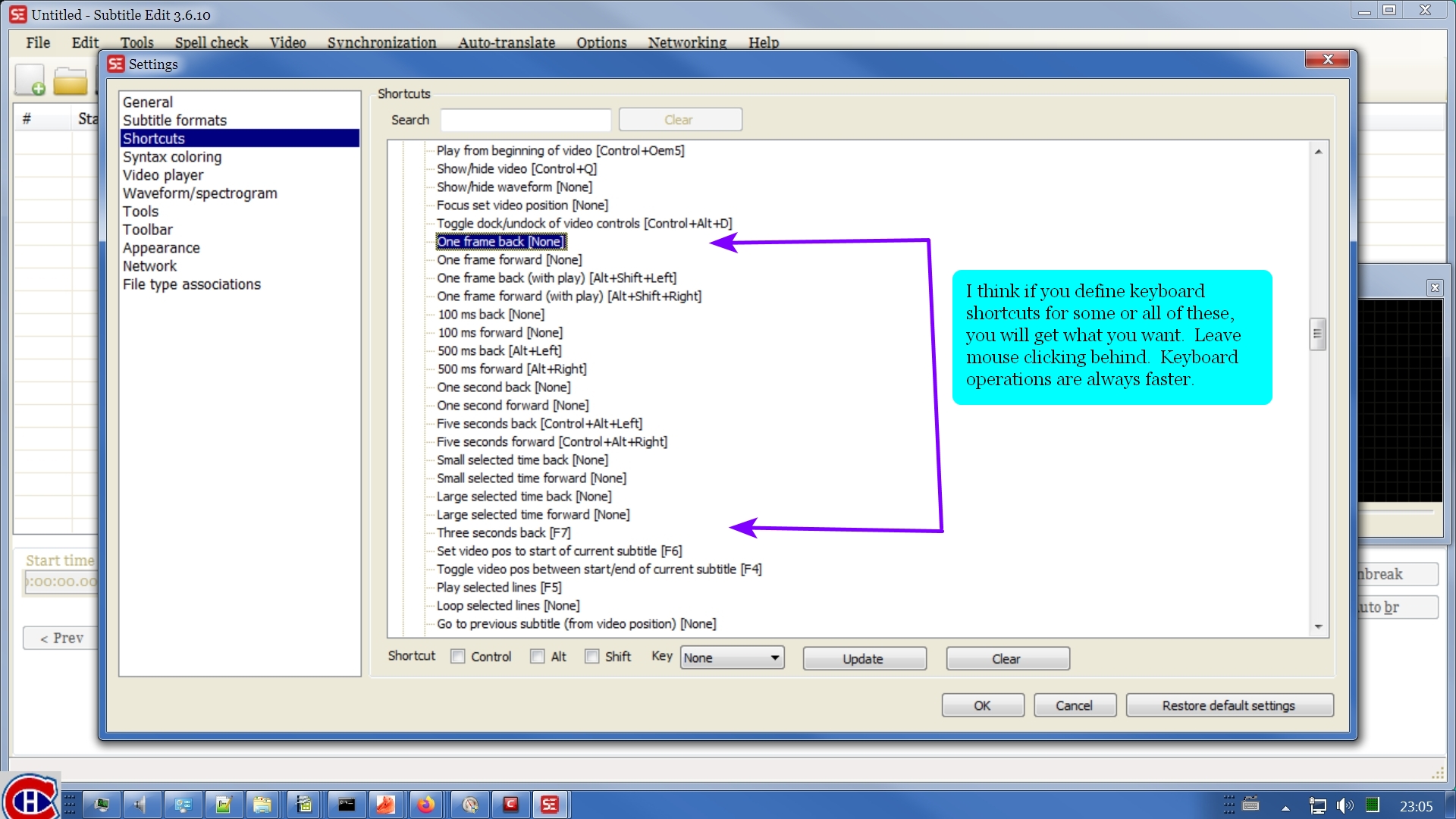Click the Montreal Canadiens start button logo

[x=29, y=796]
